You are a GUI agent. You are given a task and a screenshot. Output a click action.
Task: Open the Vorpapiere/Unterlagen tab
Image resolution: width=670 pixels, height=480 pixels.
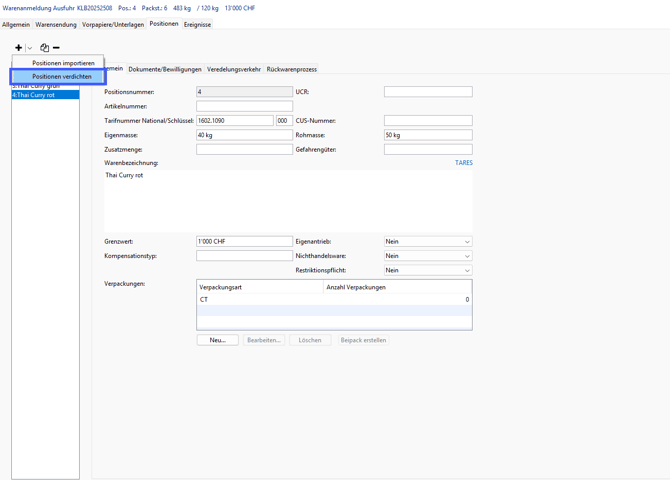pyautogui.click(x=113, y=24)
